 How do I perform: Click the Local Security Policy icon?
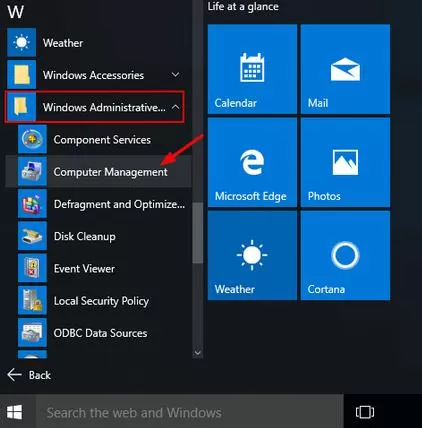(32, 300)
